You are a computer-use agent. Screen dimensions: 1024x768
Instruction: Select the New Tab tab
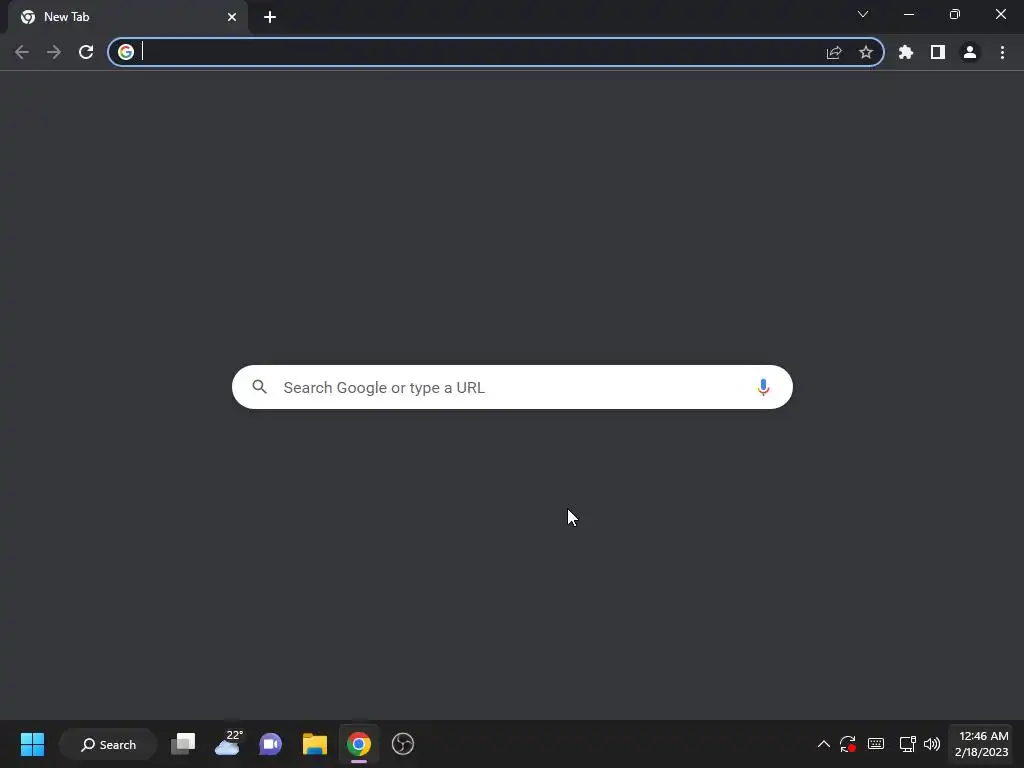coord(128,17)
